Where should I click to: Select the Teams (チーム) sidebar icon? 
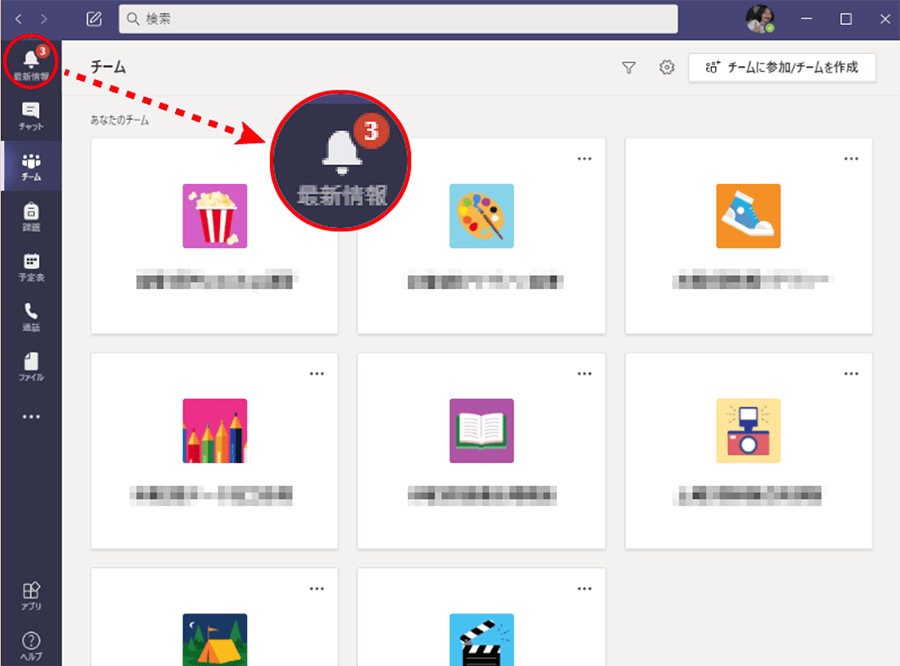coord(31,166)
